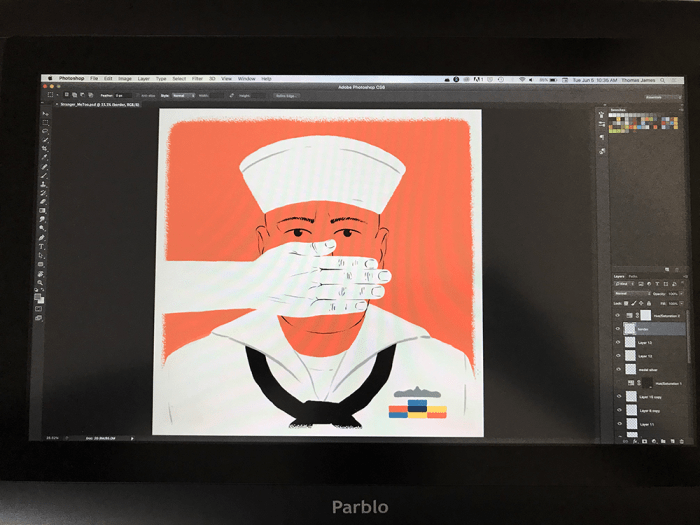Select the Lasso tool
The width and height of the screenshot is (700, 525).
(x=46, y=133)
